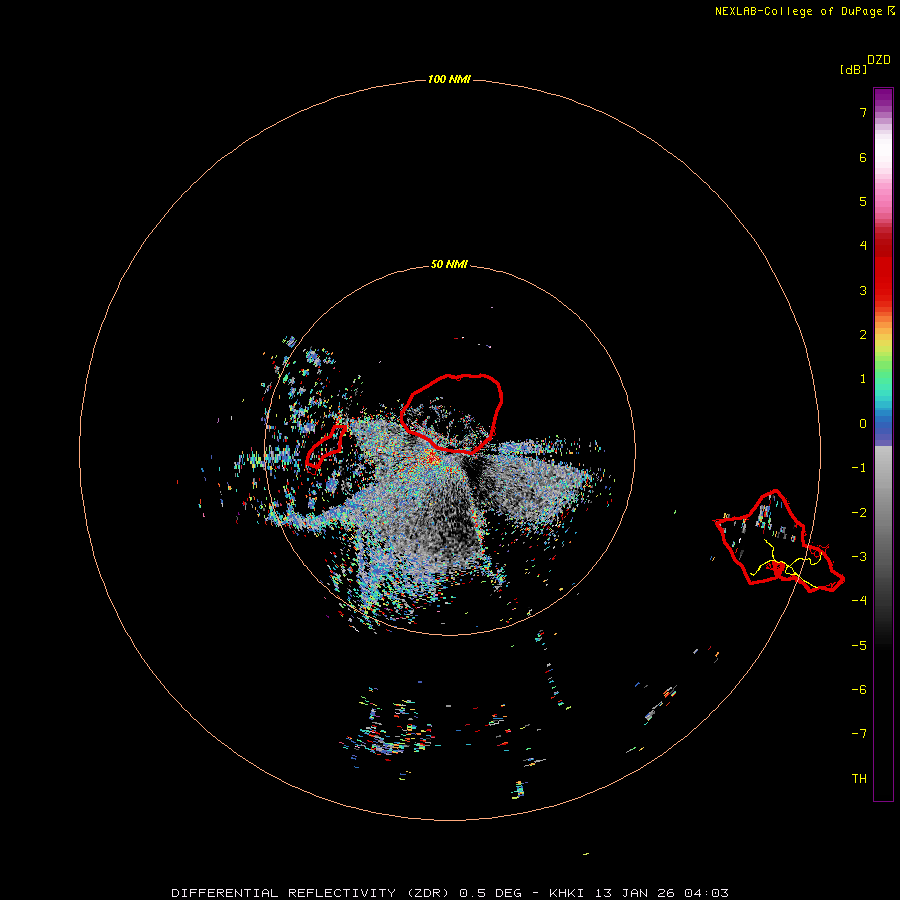Viewport: 900px width, 900px height.
Task: Click the 13 JAN 26 04:03 timestamp
Action: click(x=662, y=893)
